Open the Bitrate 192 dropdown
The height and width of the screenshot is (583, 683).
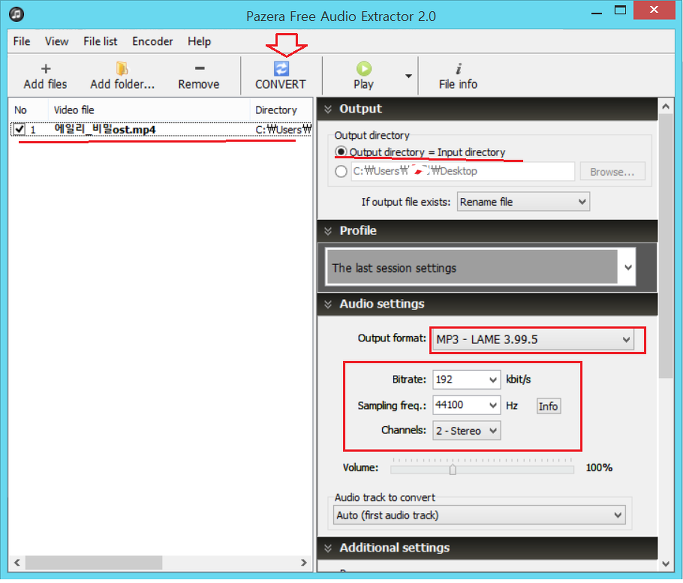click(x=466, y=380)
